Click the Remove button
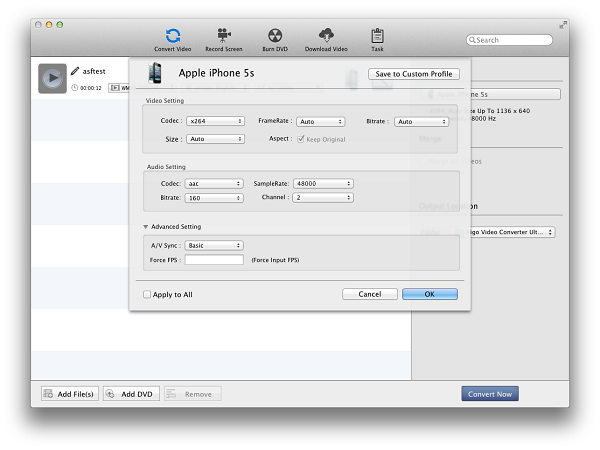The height and width of the screenshot is (450, 600). point(193,394)
